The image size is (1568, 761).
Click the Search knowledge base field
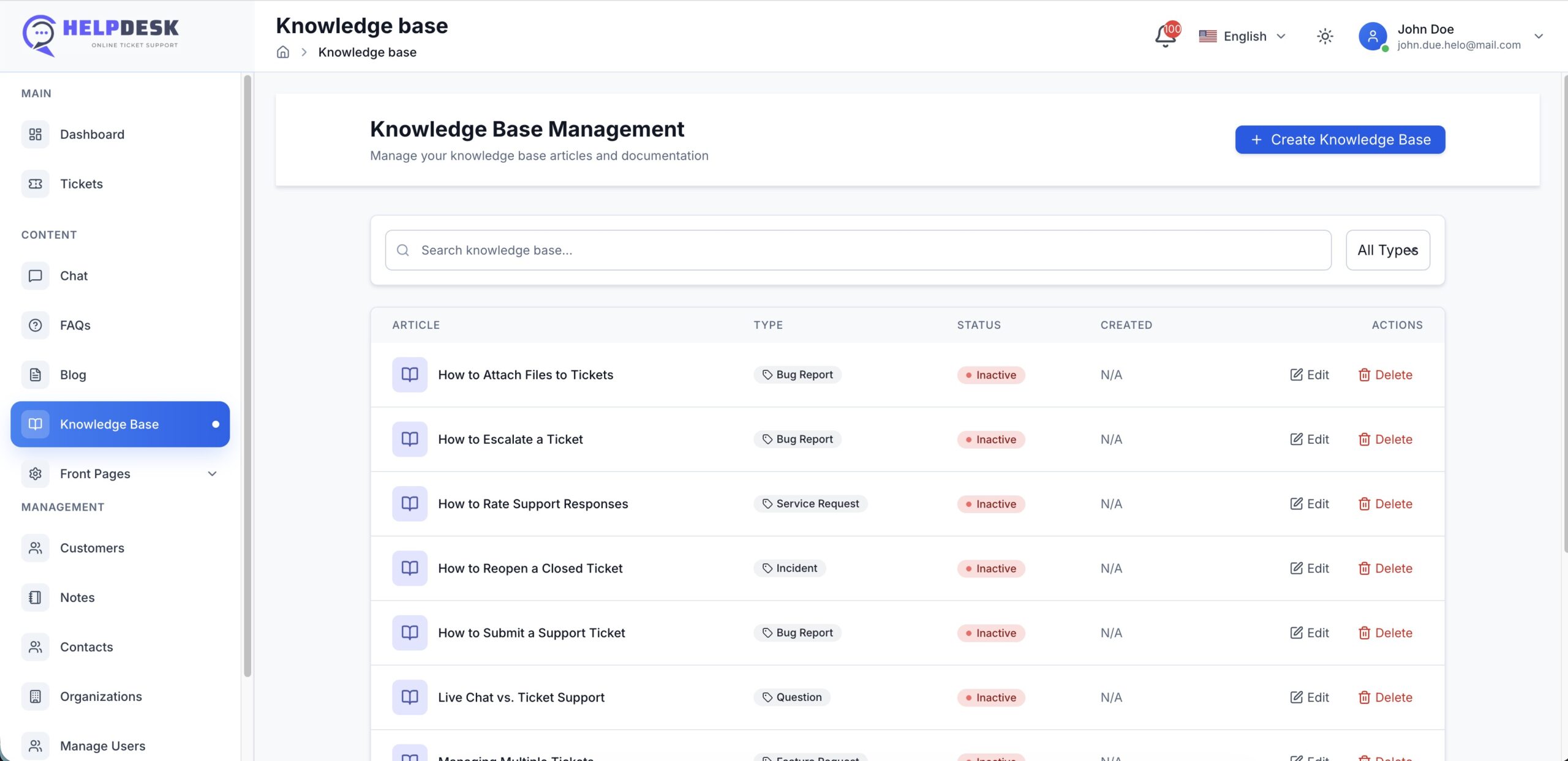tap(858, 250)
